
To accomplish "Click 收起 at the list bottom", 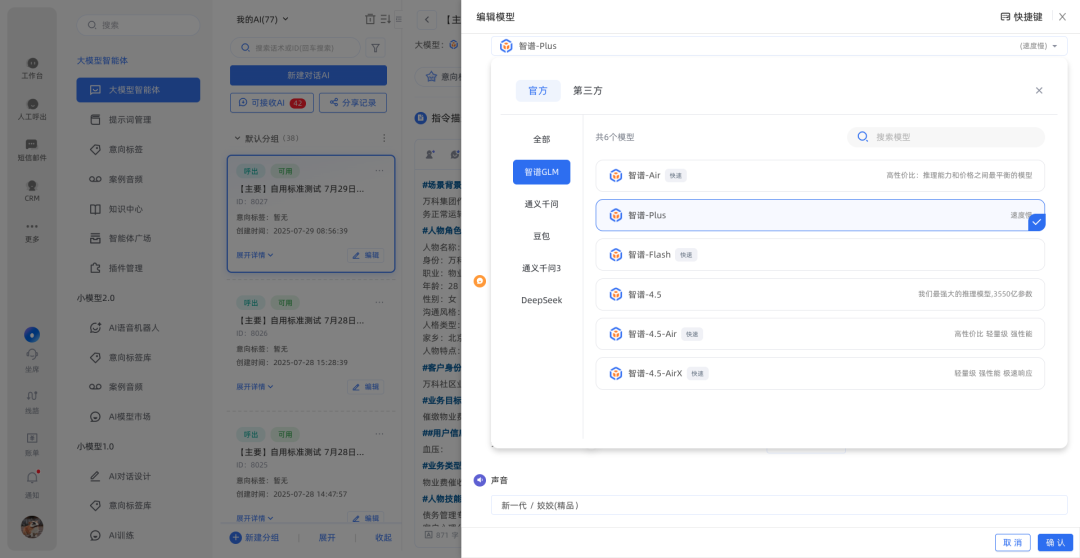I will point(384,537).
